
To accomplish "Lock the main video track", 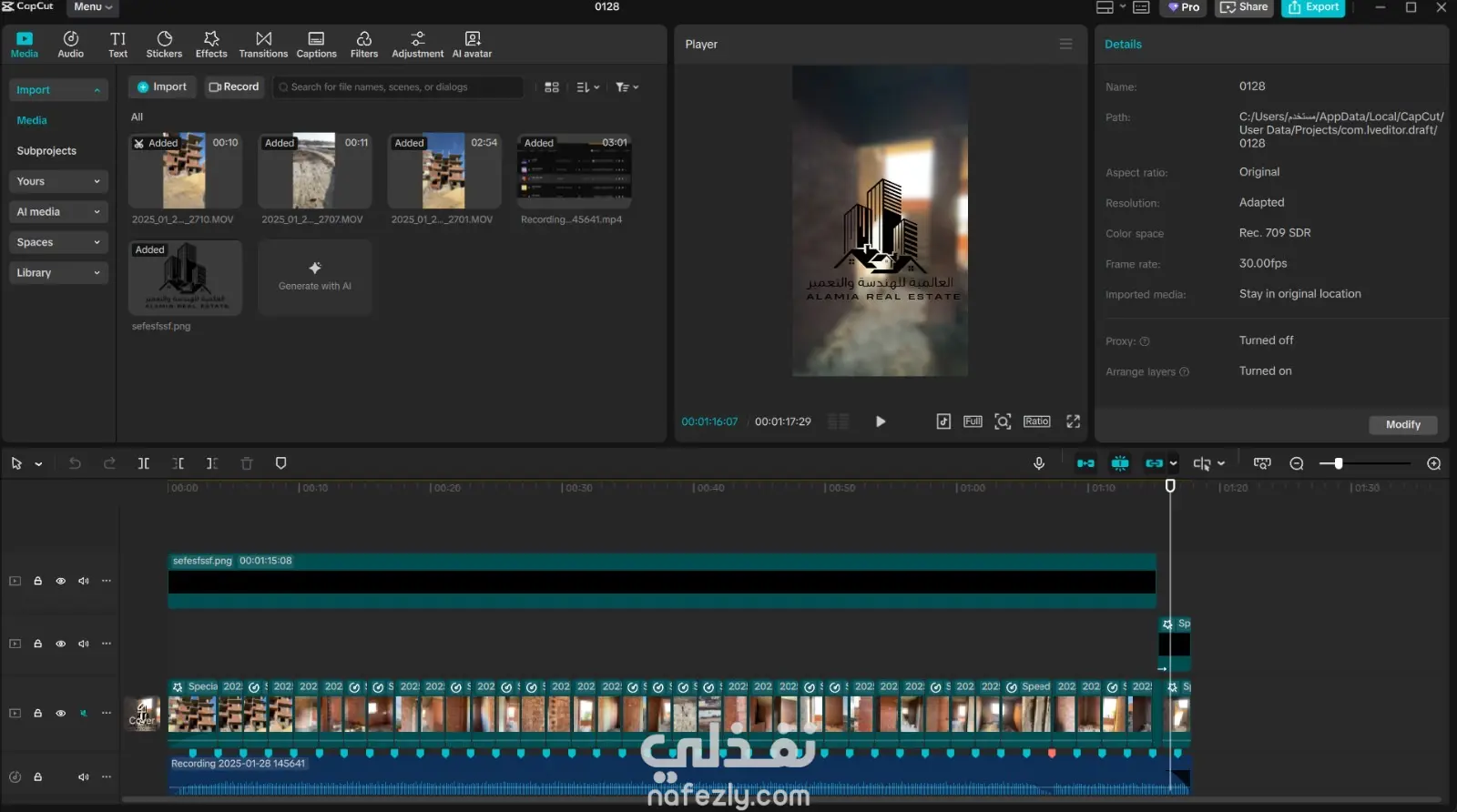I will coord(38,714).
